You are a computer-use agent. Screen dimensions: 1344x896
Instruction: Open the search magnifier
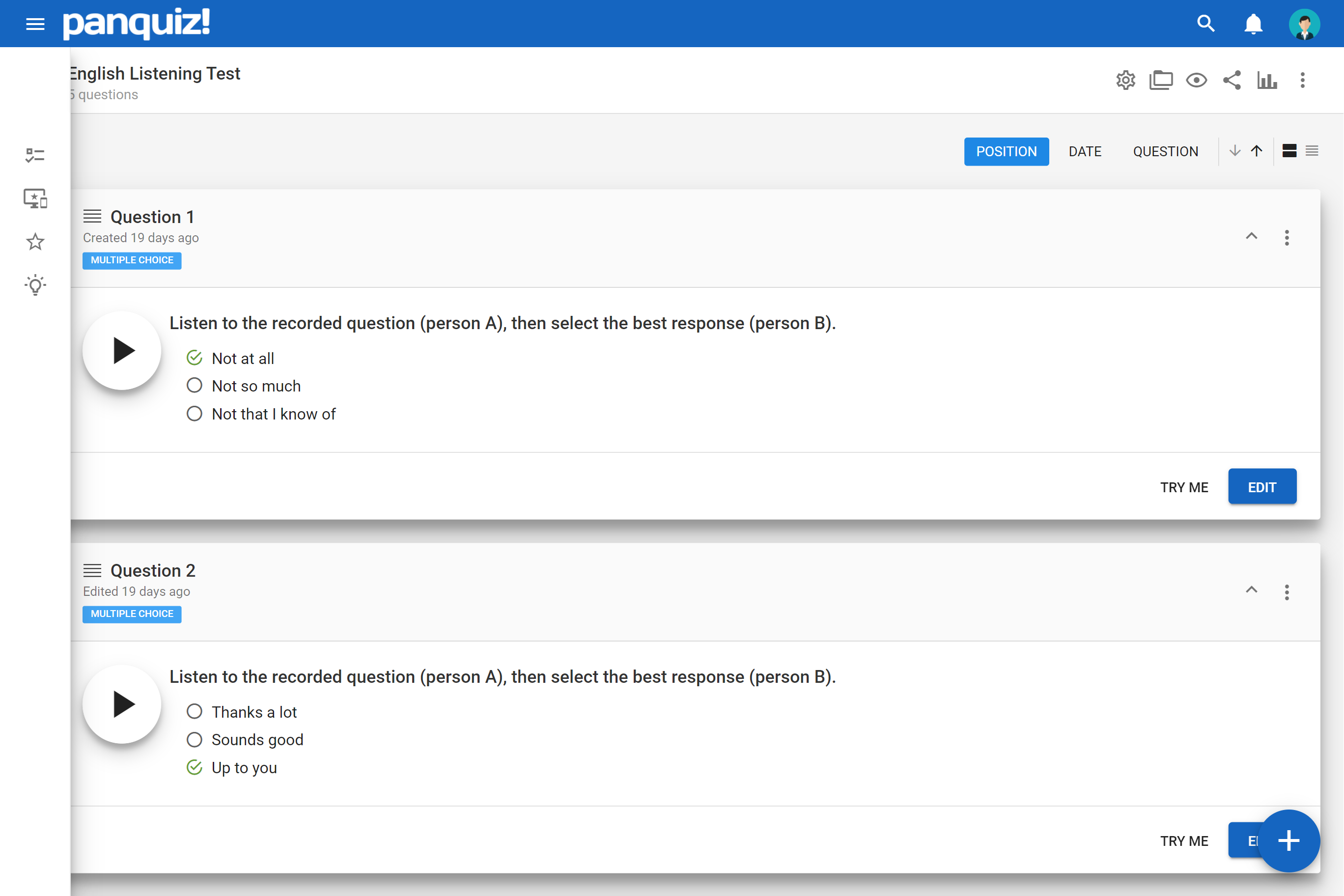click(1205, 24)
